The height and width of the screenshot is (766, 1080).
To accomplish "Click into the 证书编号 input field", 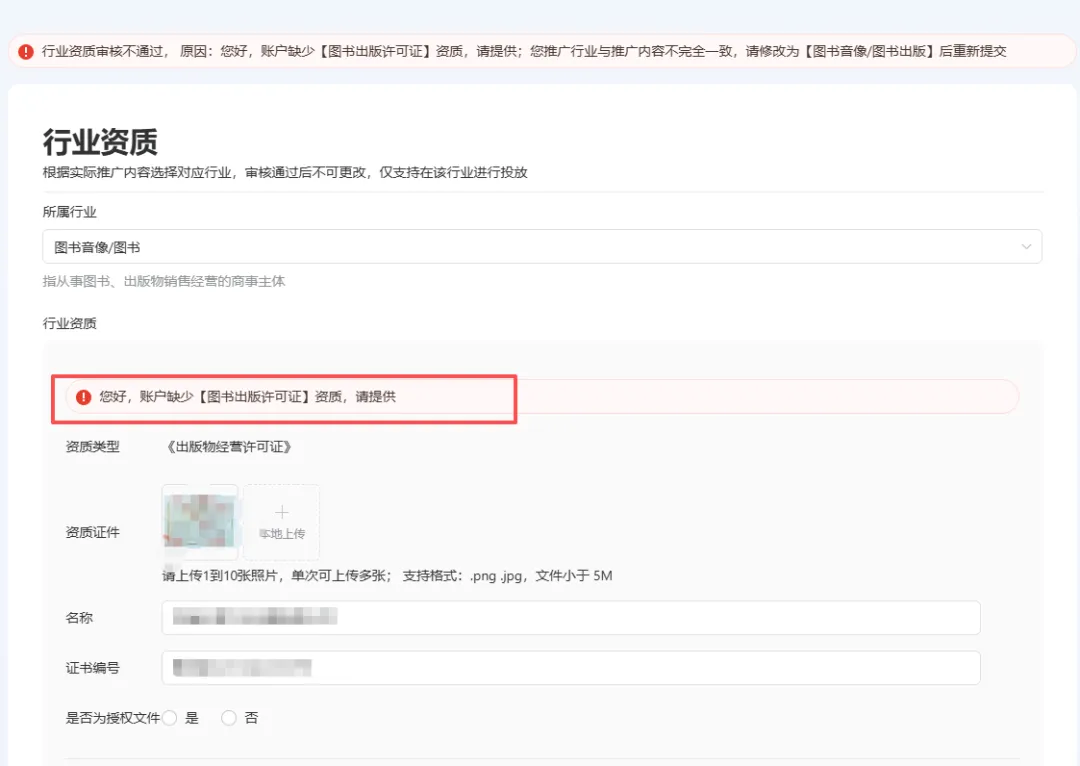I will pyautogui.click(x=571, y=667).
